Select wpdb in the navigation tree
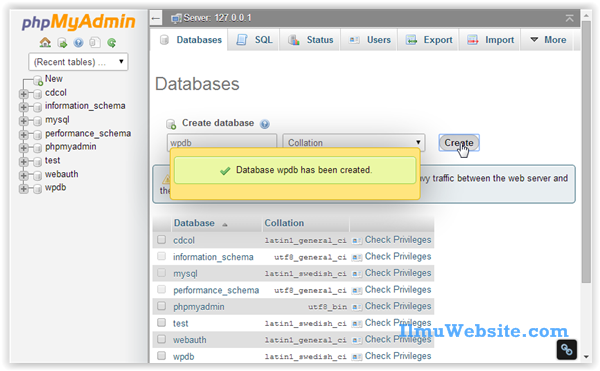600x371 pixels. 55,188
